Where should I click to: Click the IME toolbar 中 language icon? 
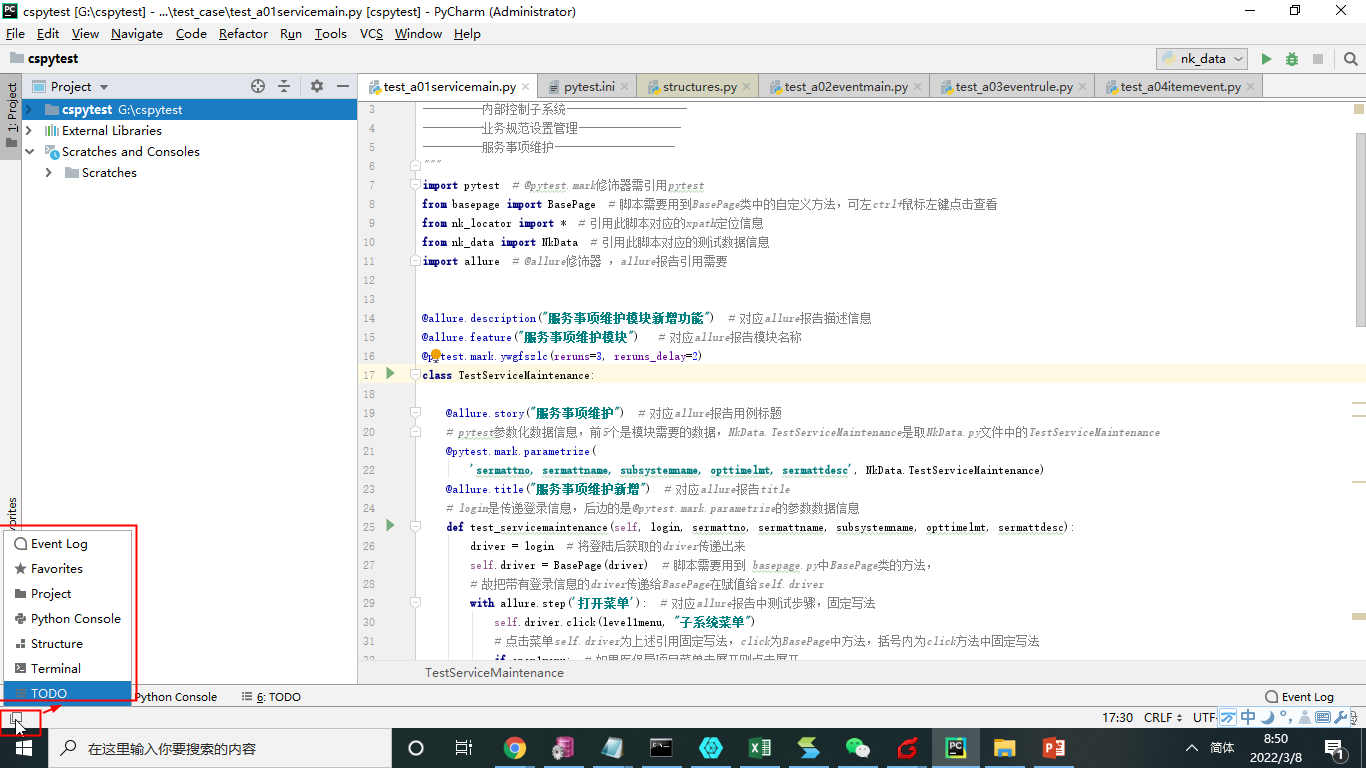[1246, 717]
